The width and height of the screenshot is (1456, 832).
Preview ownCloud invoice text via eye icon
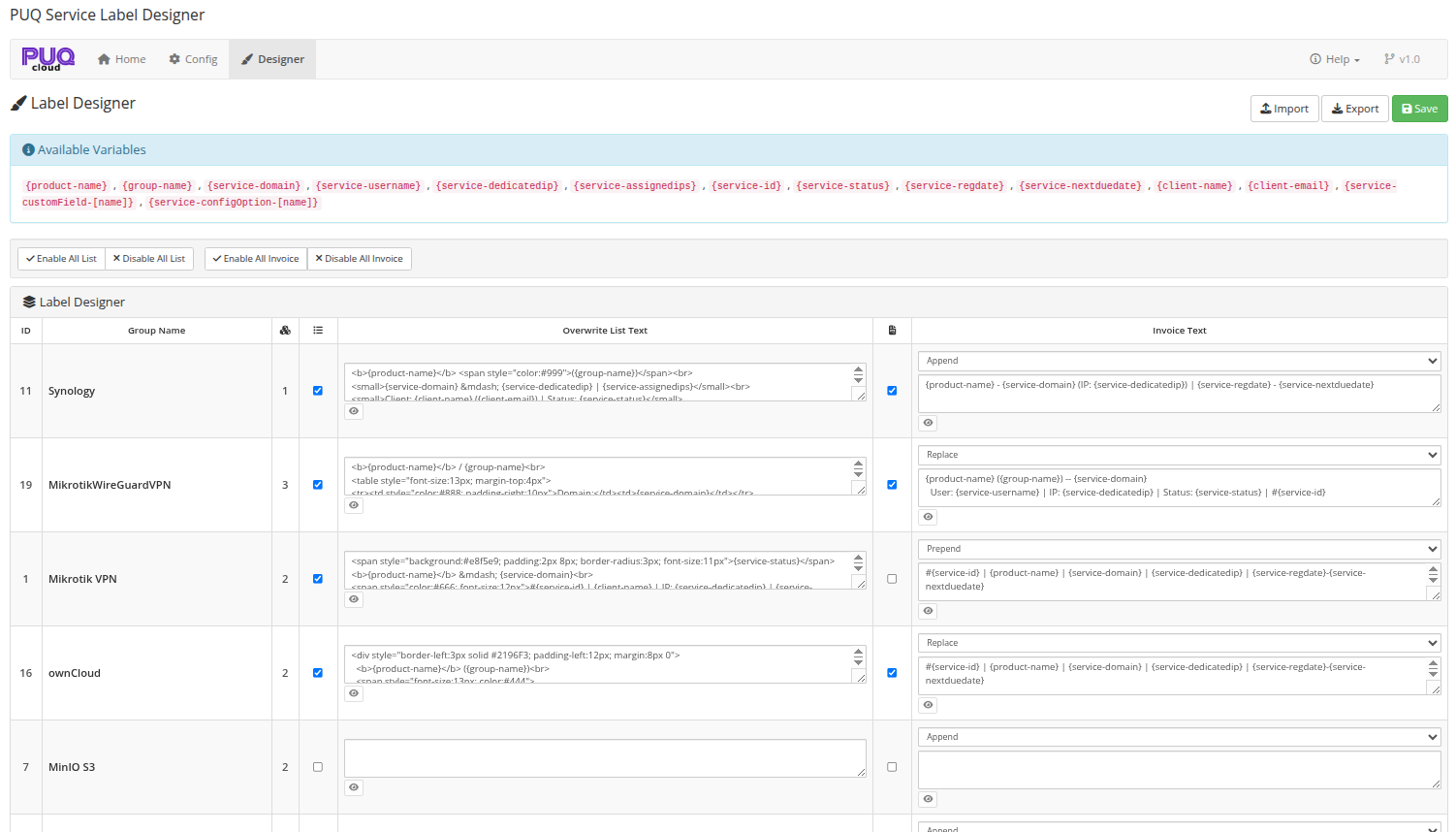point(928,704)
